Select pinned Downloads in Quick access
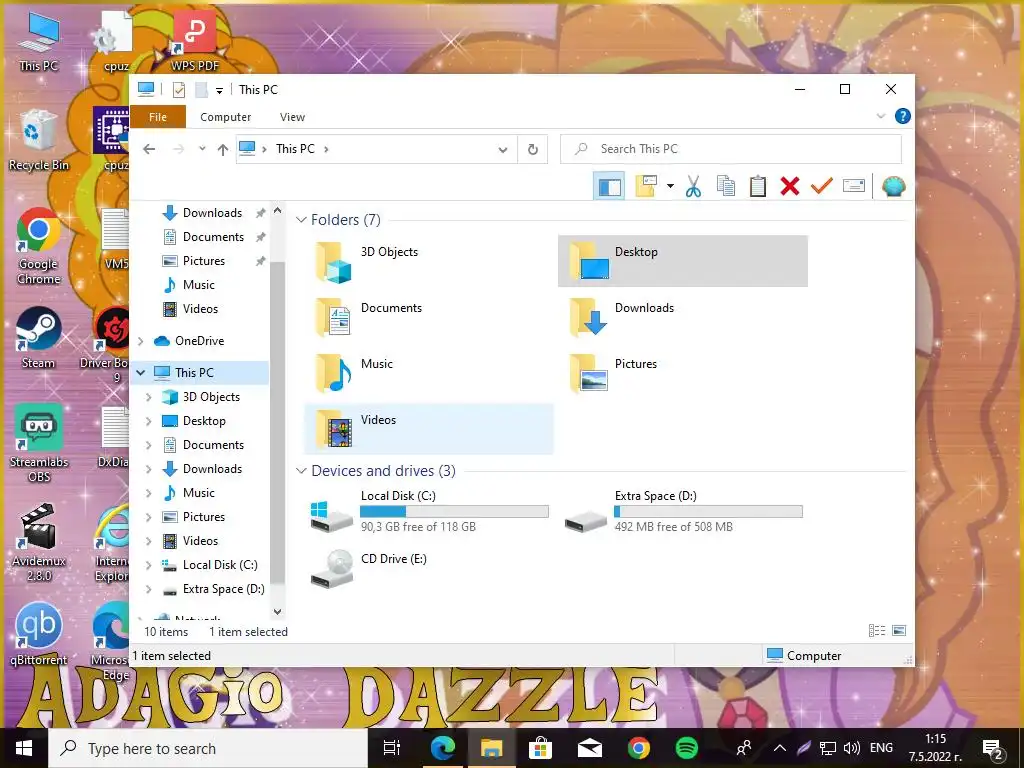This screenshot has width=1024, height=768. [212, 213]
